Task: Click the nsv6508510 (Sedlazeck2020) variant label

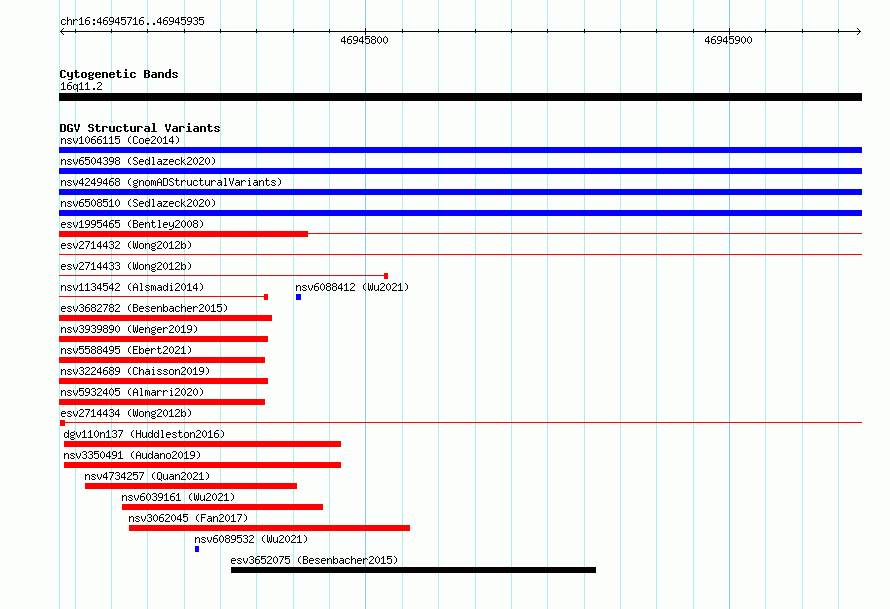Action: pos(138,203)
